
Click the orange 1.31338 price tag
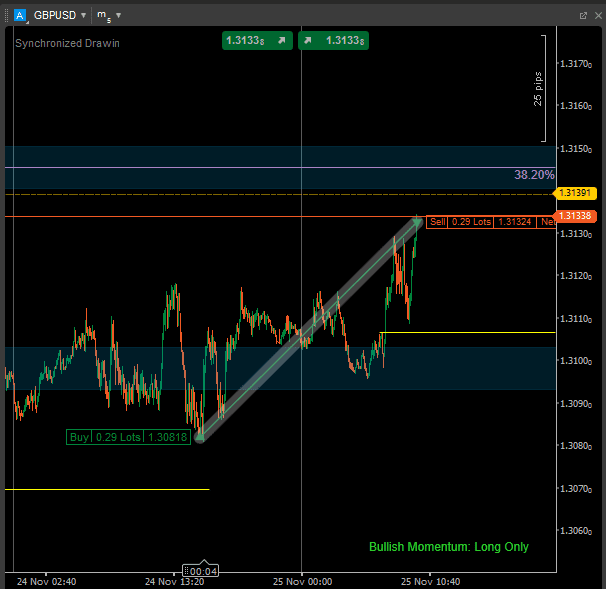tap(575, 216)
